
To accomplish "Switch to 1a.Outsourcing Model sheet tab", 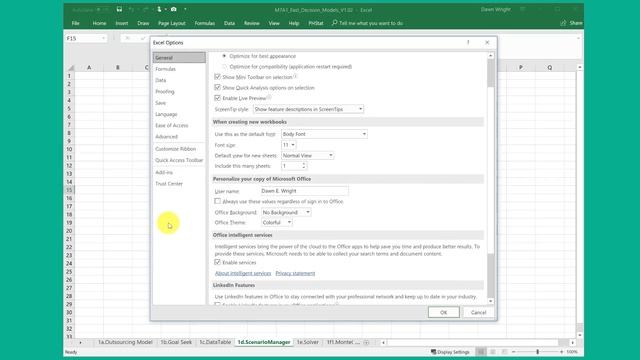I will (125, 342).
